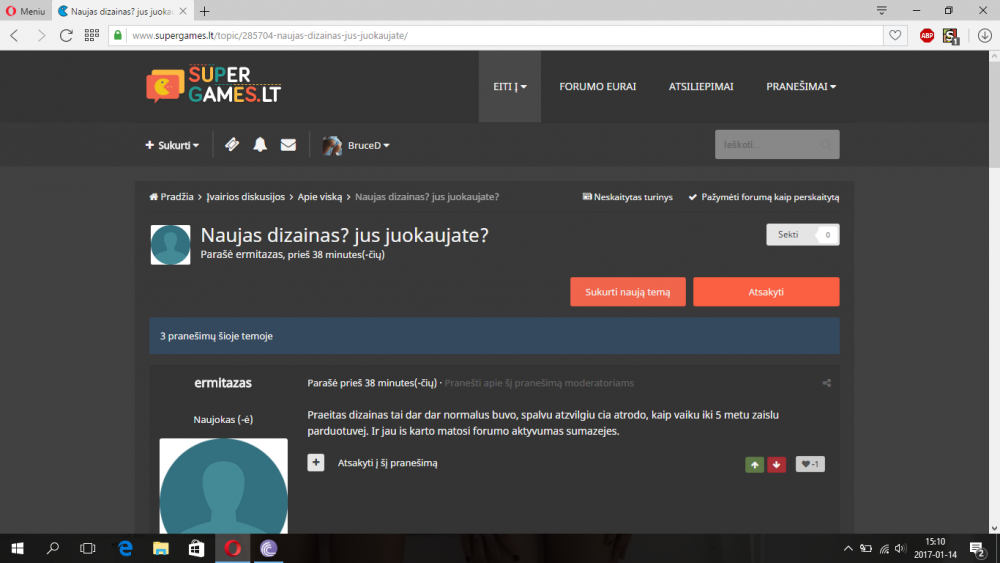1000x563 pixels.
Task: Click the Atsakyti button
Action: coord(766,292)
